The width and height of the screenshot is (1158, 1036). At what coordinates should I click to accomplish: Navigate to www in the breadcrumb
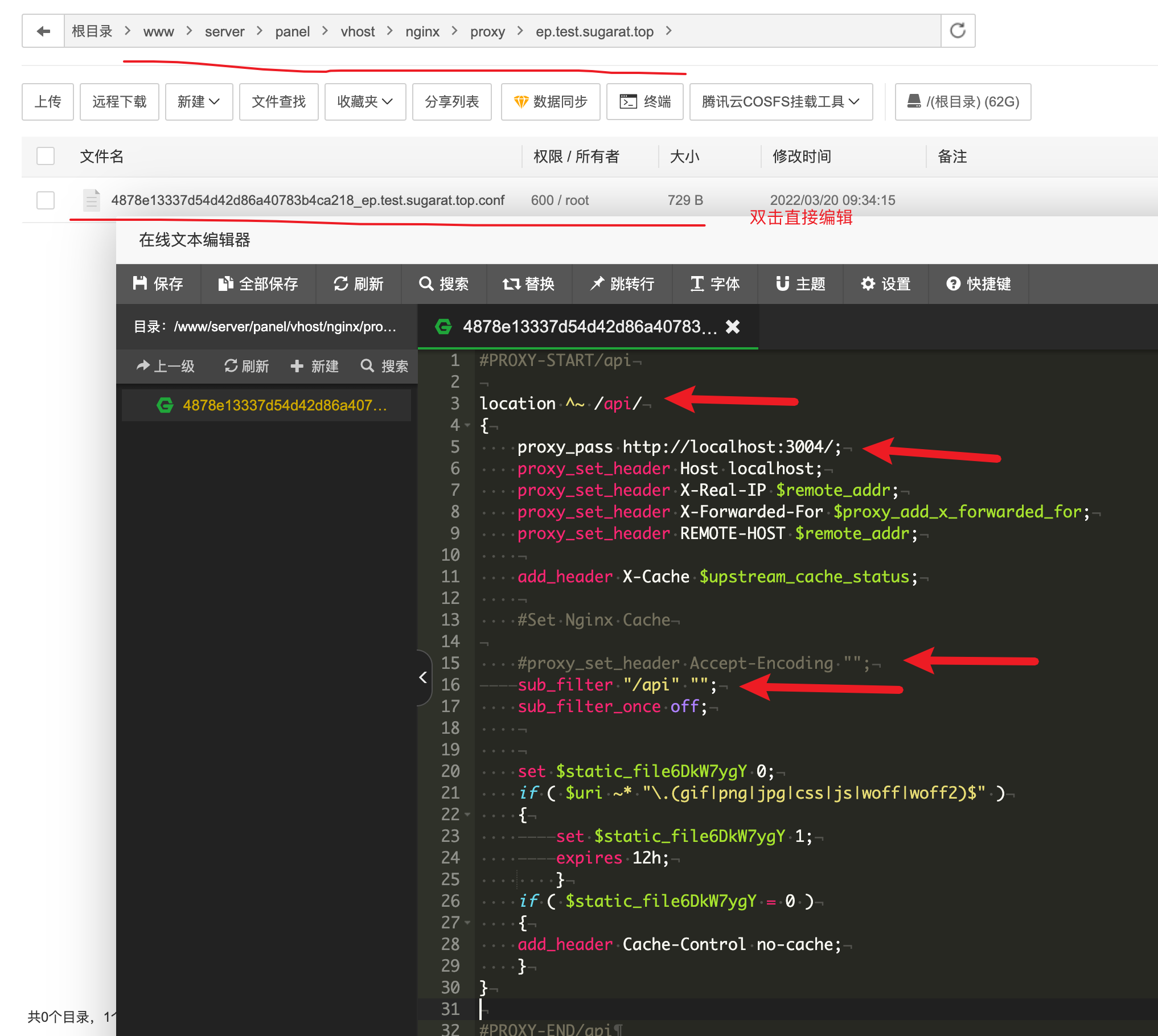coord(158,31)
